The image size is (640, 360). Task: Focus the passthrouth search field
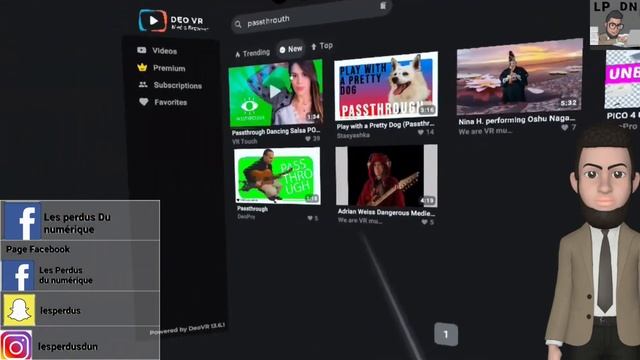[x=311, y=16]
